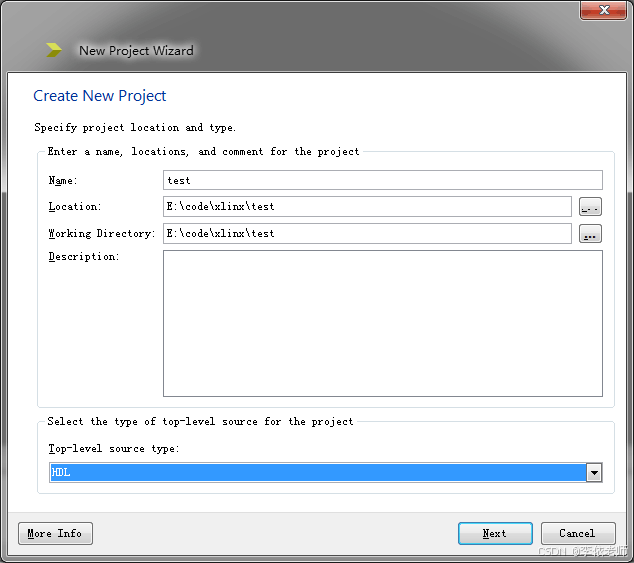Go to Next wizard page
Viewport: 634px width, 563px height.
[495, 533]
